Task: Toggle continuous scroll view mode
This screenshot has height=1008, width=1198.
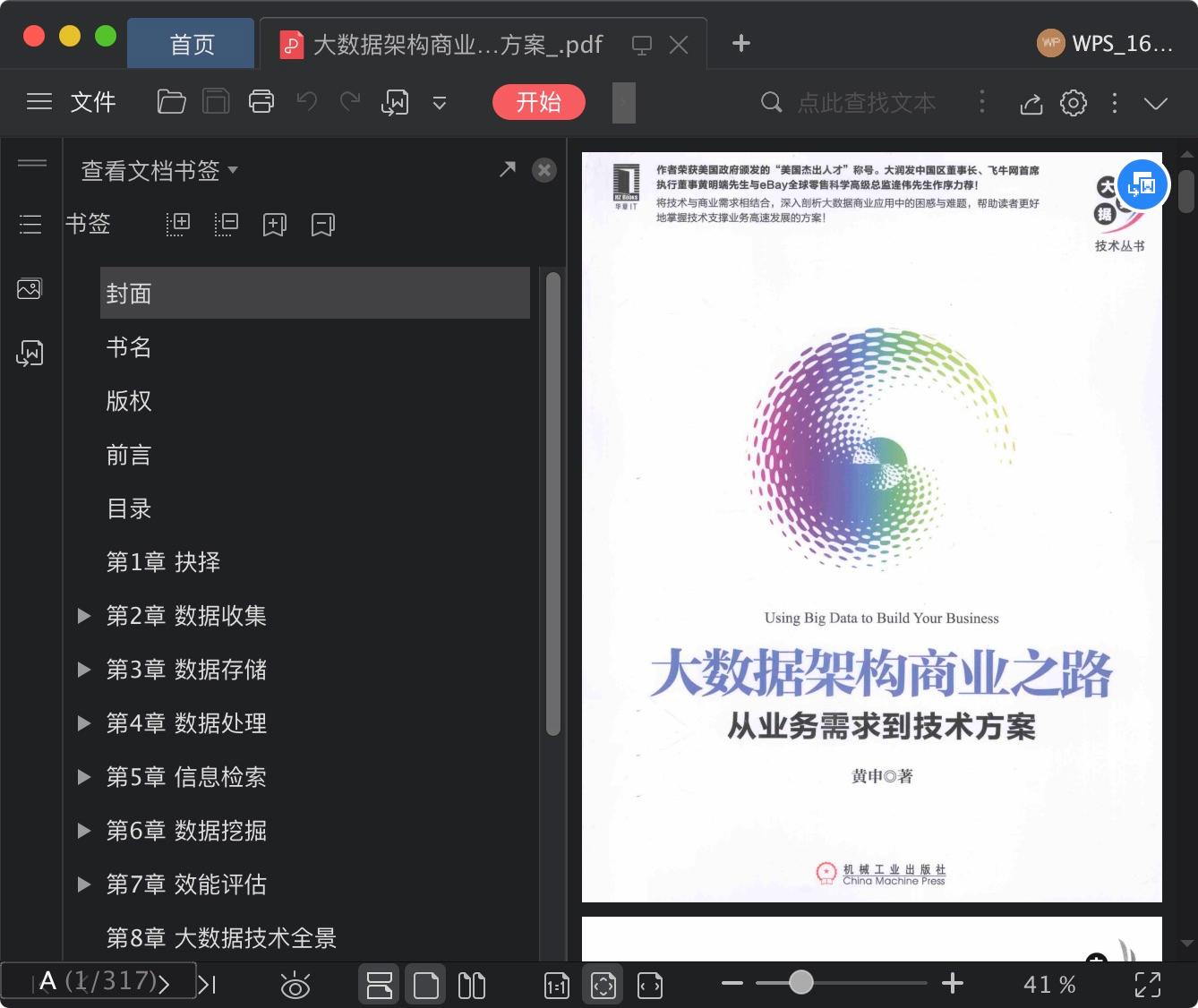Action: click(x=380, y=985)
